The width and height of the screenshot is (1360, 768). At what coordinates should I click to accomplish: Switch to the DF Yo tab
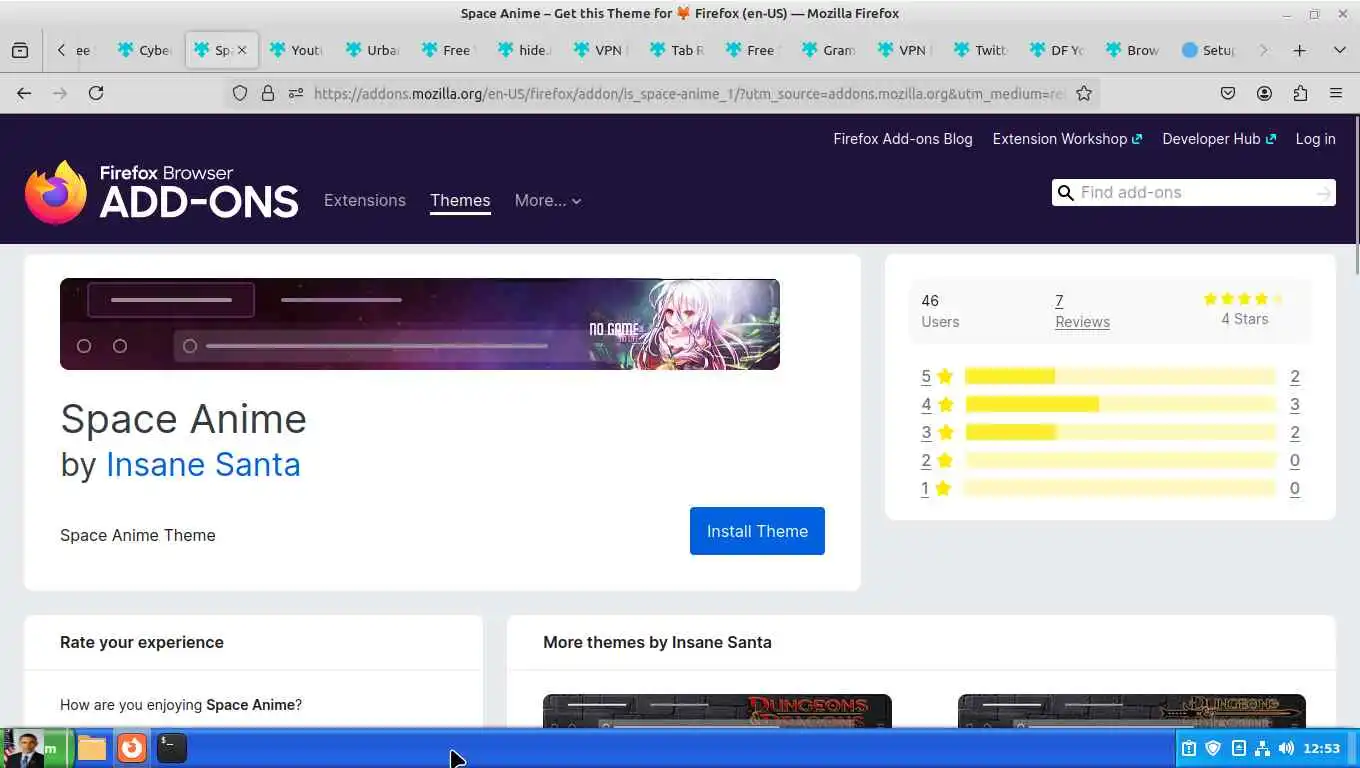[x=1057, y=50]
